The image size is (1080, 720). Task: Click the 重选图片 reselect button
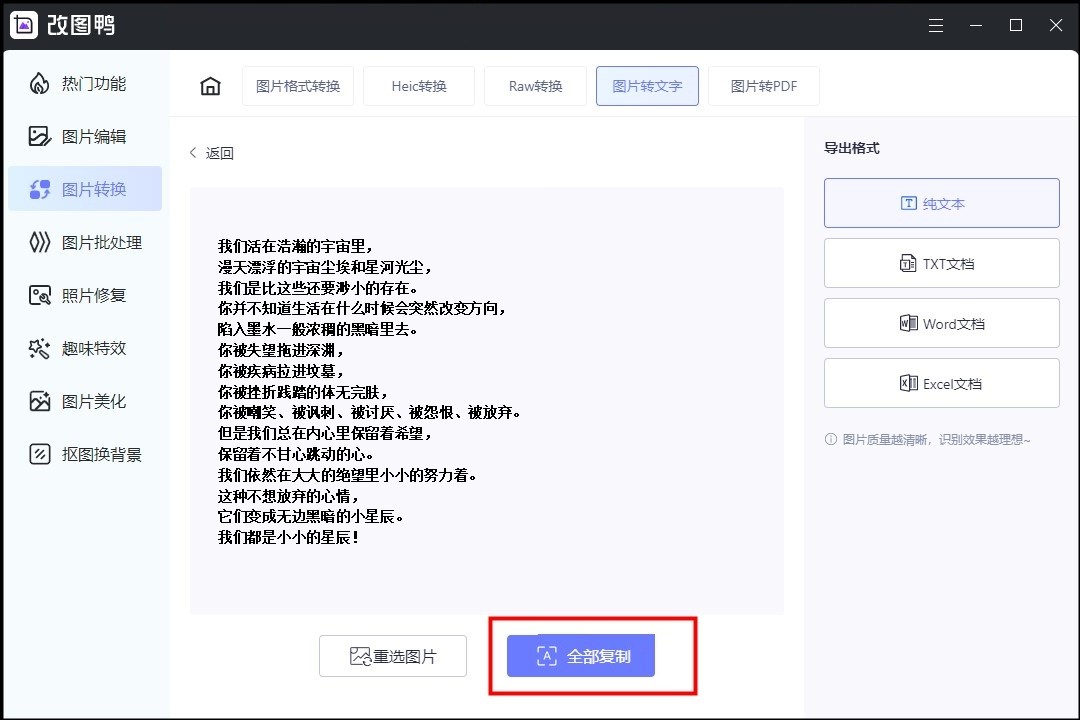392,656
